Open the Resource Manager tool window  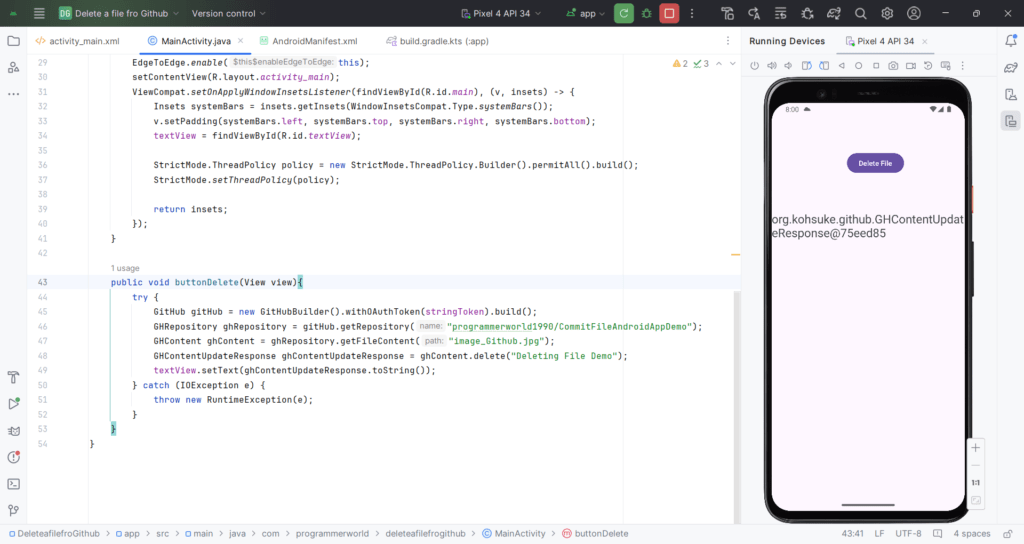[x=13, y=67]
